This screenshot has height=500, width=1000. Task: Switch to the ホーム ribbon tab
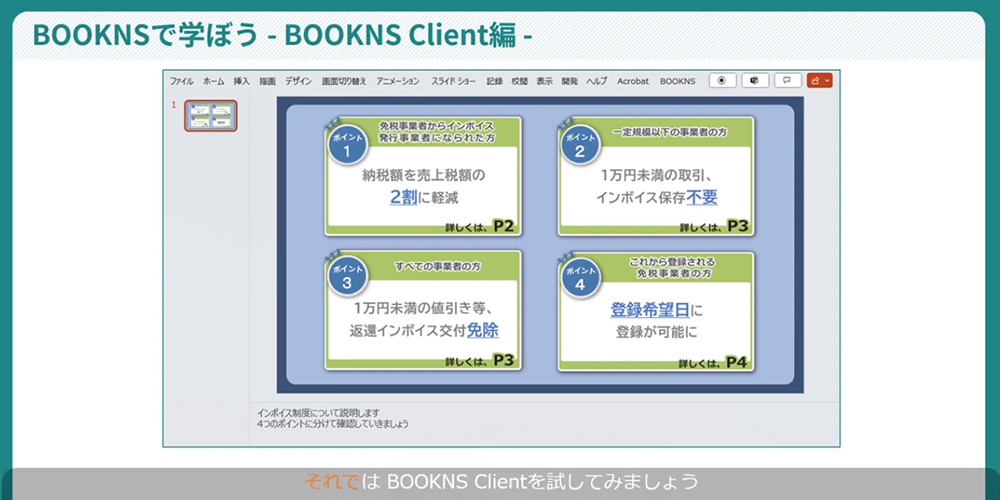pyautogui.click(x=214, y=82)
